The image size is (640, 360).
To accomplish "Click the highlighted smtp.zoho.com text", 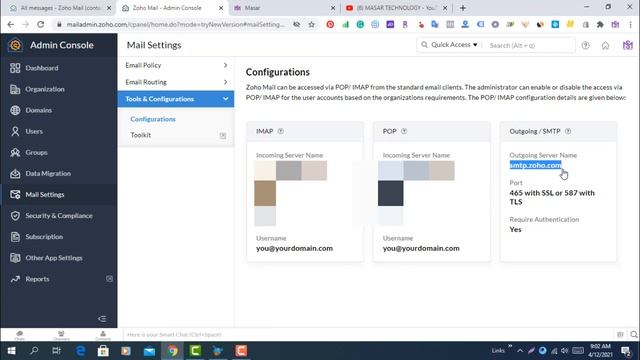I will [x=535, y=165].
